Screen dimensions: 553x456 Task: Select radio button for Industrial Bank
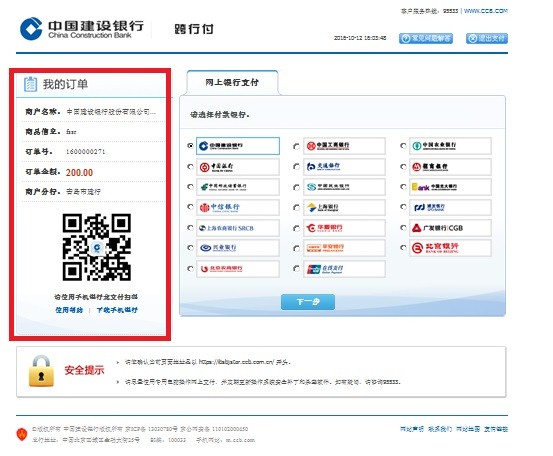coord(190,248)
